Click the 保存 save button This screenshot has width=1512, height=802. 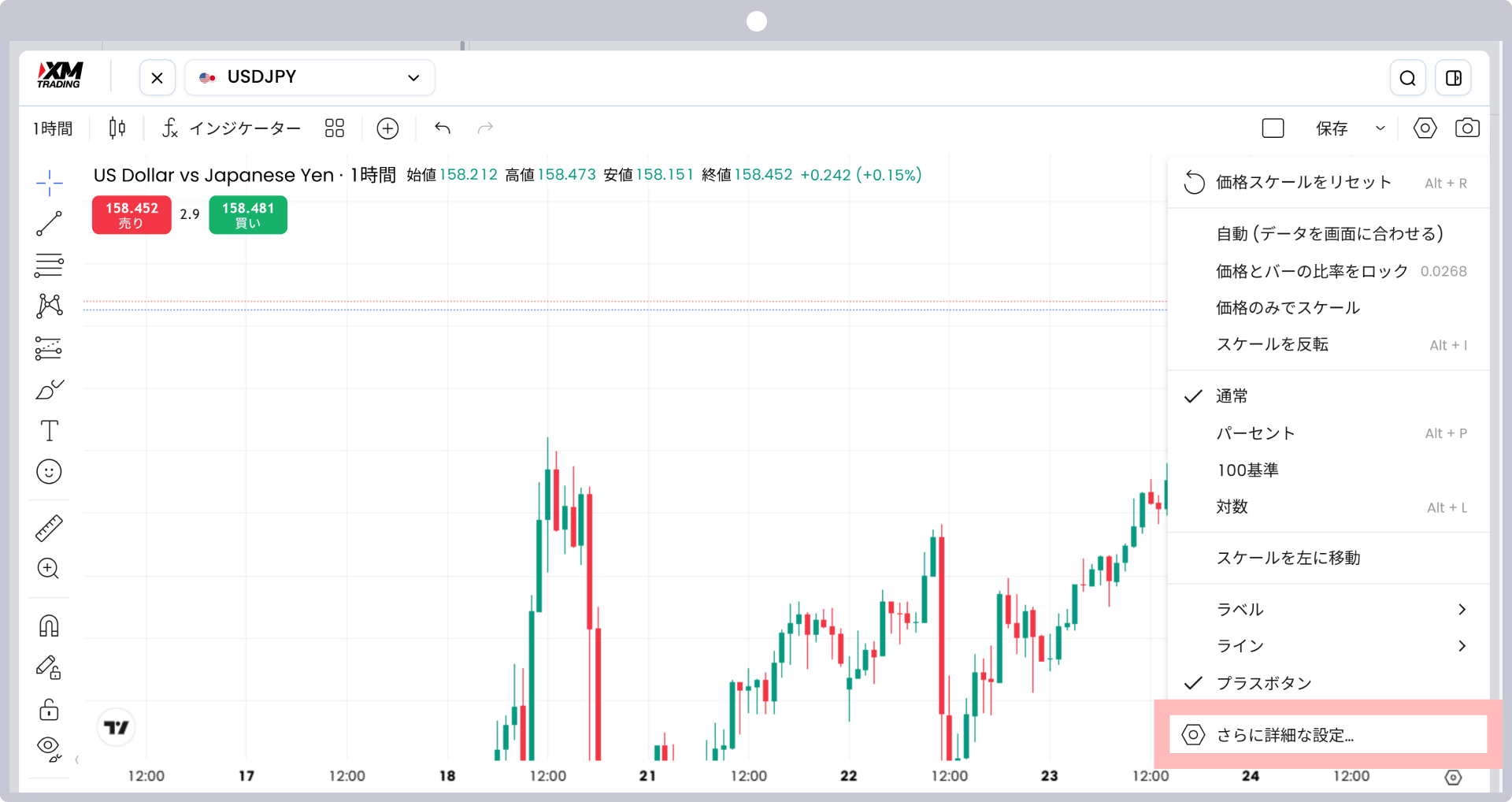1332,128
